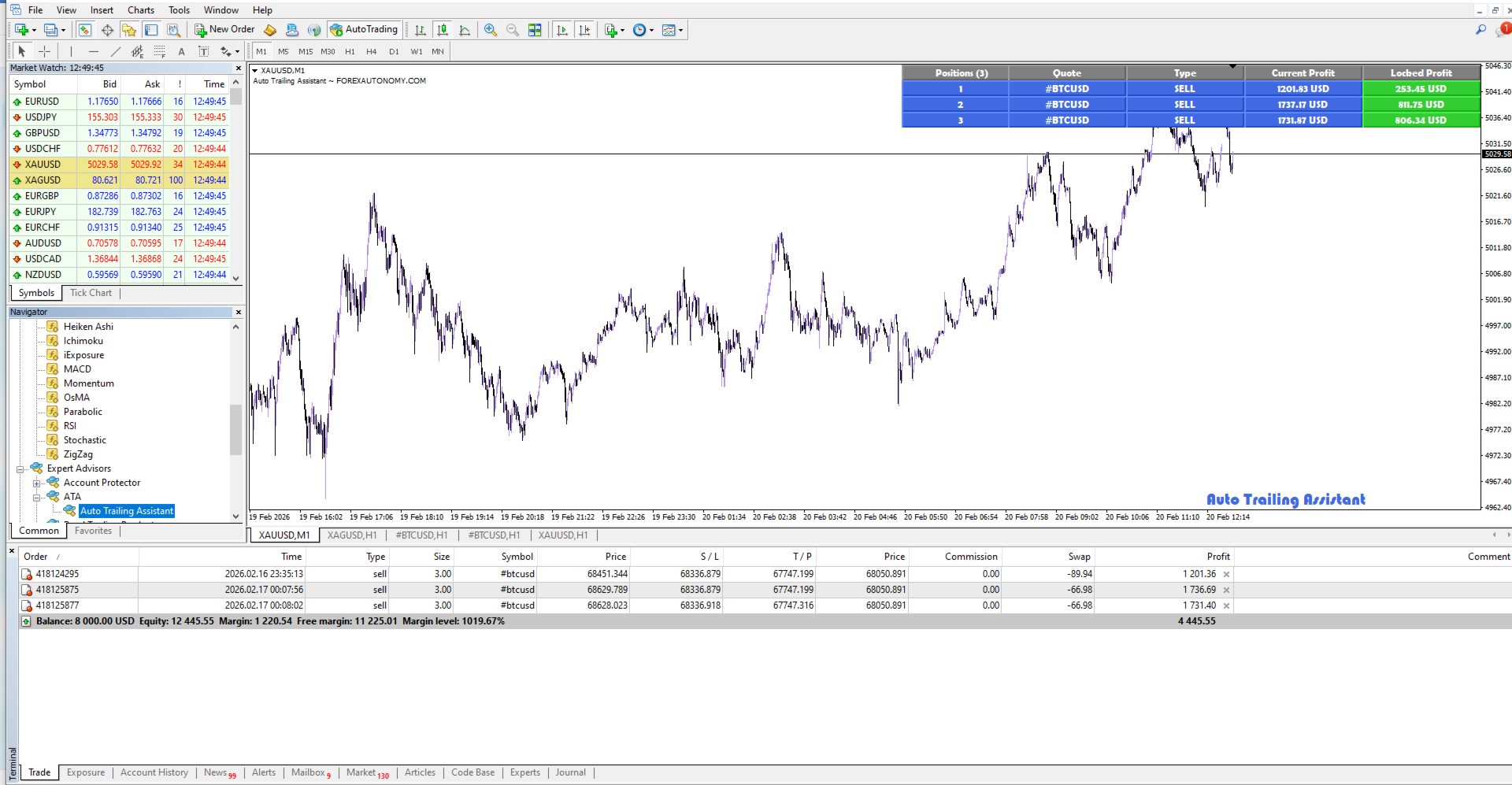The image size is (1512, 785).
Task: Collapse the Expert Advisors tree node
Action: tap(20, 469)
